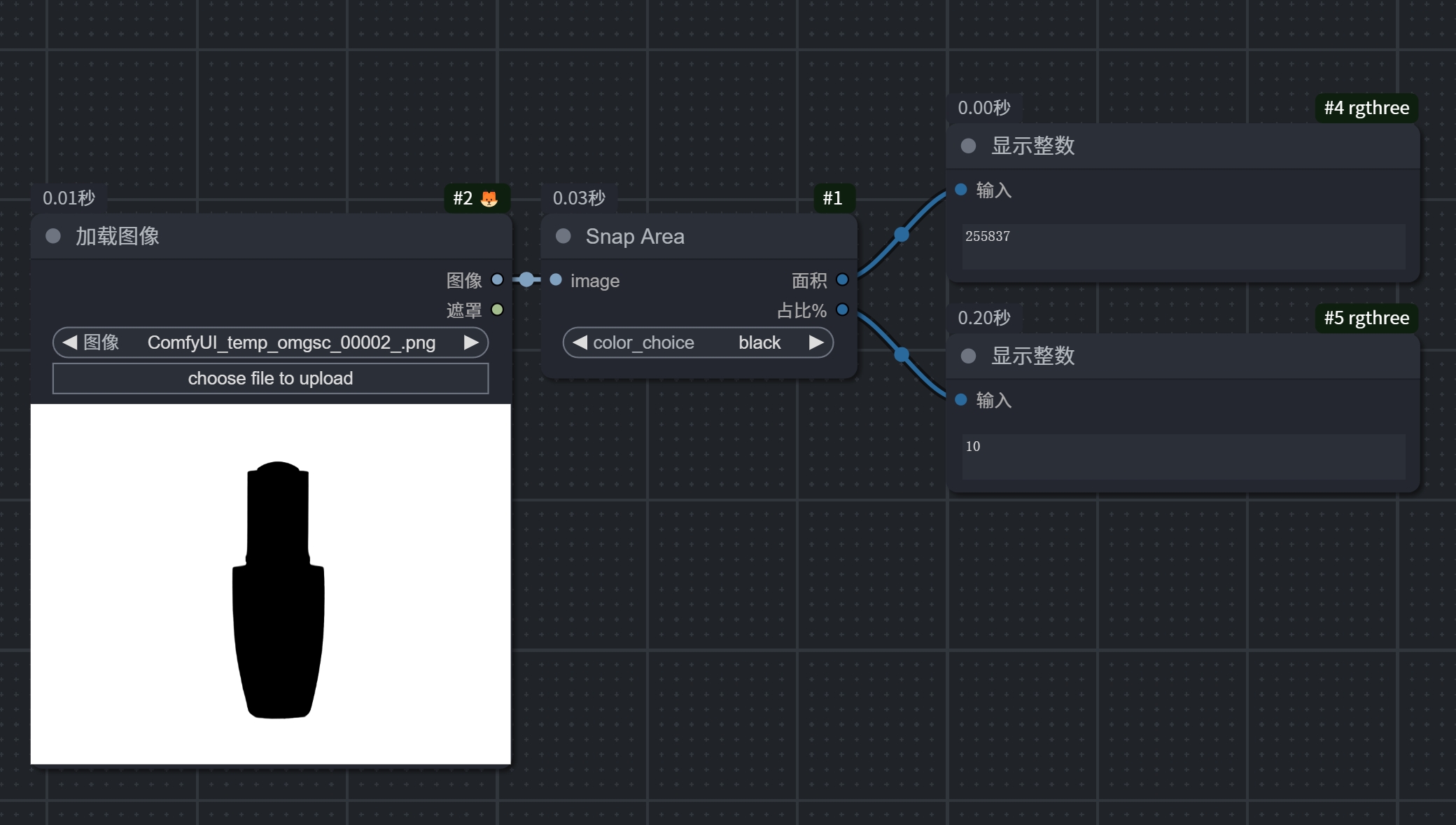Click the value 10 output text field

(1184, 457)
